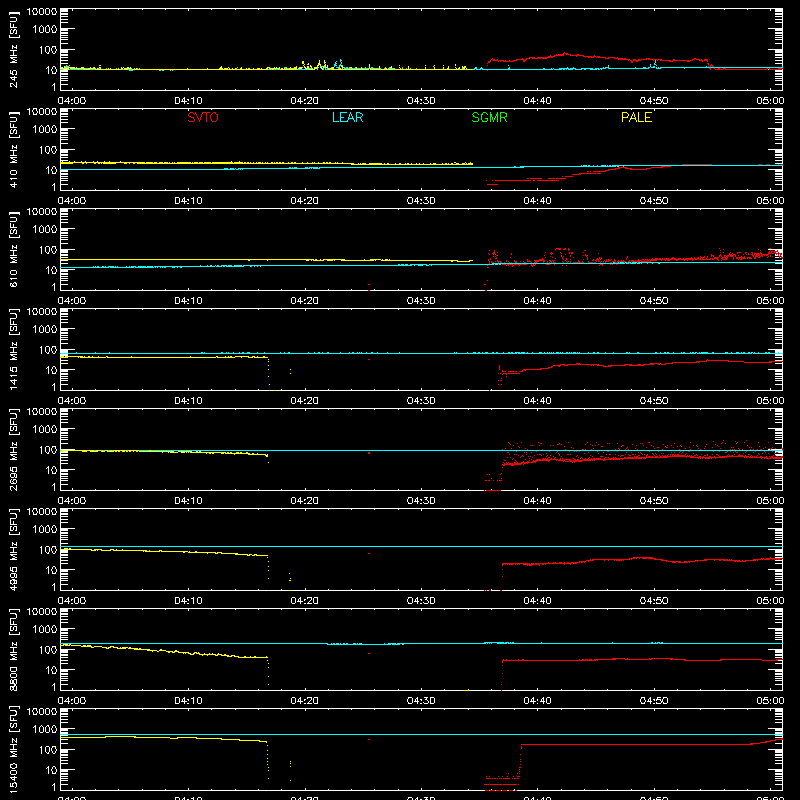The image size is (800, 800).
Task: Click the red SVTO station legend label
Action: [x=203, y=117]
